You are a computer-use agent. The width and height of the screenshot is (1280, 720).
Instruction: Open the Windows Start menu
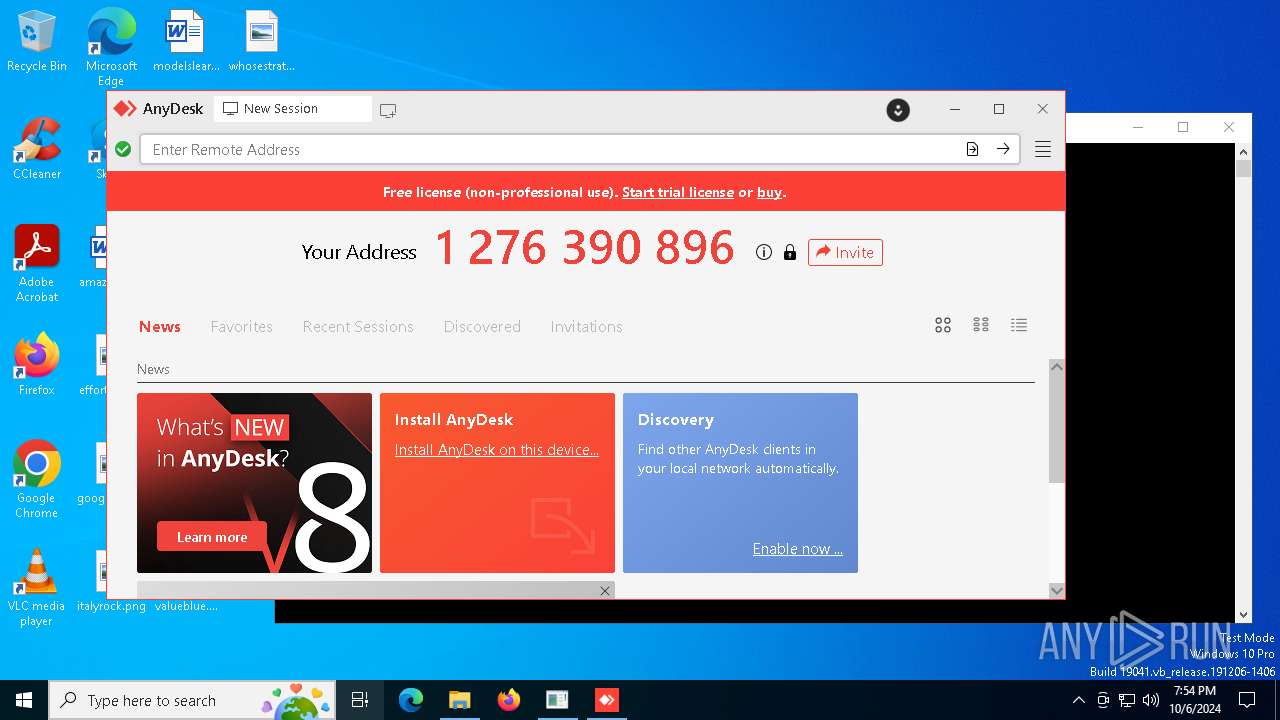pos(24,700)
